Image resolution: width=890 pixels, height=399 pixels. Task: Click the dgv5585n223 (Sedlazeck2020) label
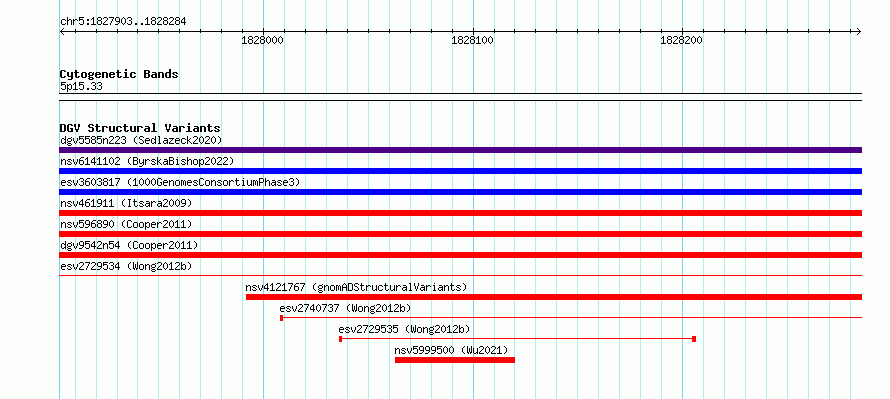[141, 140]
